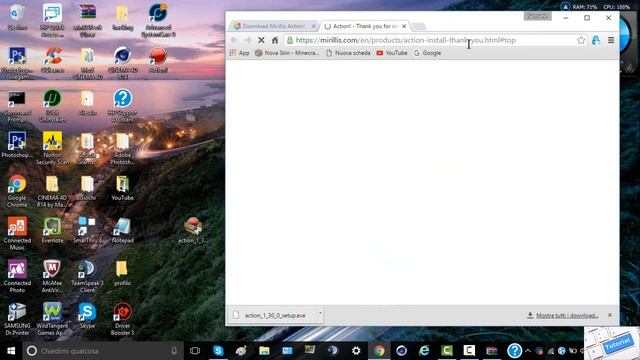This screenshot has width=640, height=360.
Task: Open the Nuova scheda bookmark
Action: pos(348,53)
